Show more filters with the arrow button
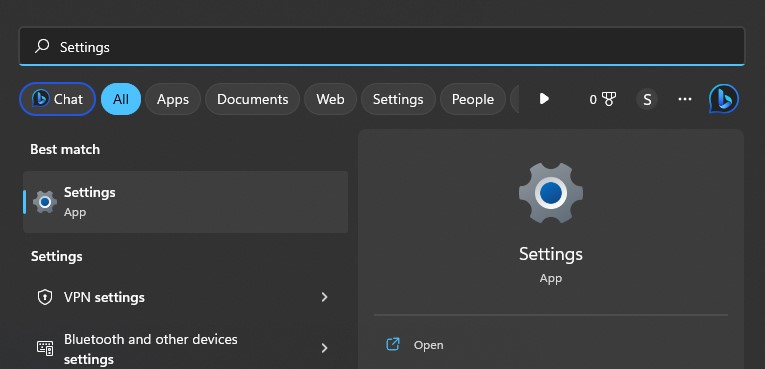Viewport: 765px width, 369px height. 544,99
